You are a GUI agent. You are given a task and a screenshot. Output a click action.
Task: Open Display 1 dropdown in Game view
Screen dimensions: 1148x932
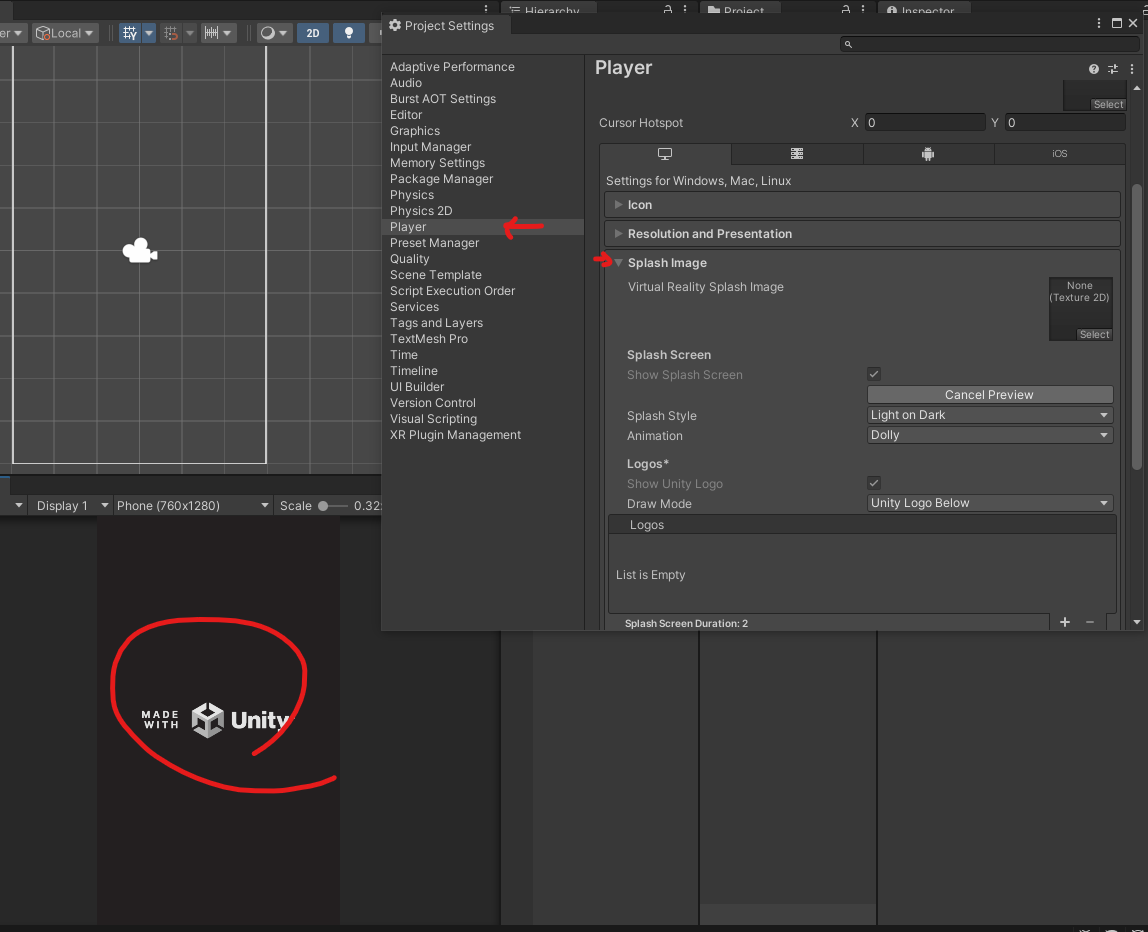coord(71,506)
